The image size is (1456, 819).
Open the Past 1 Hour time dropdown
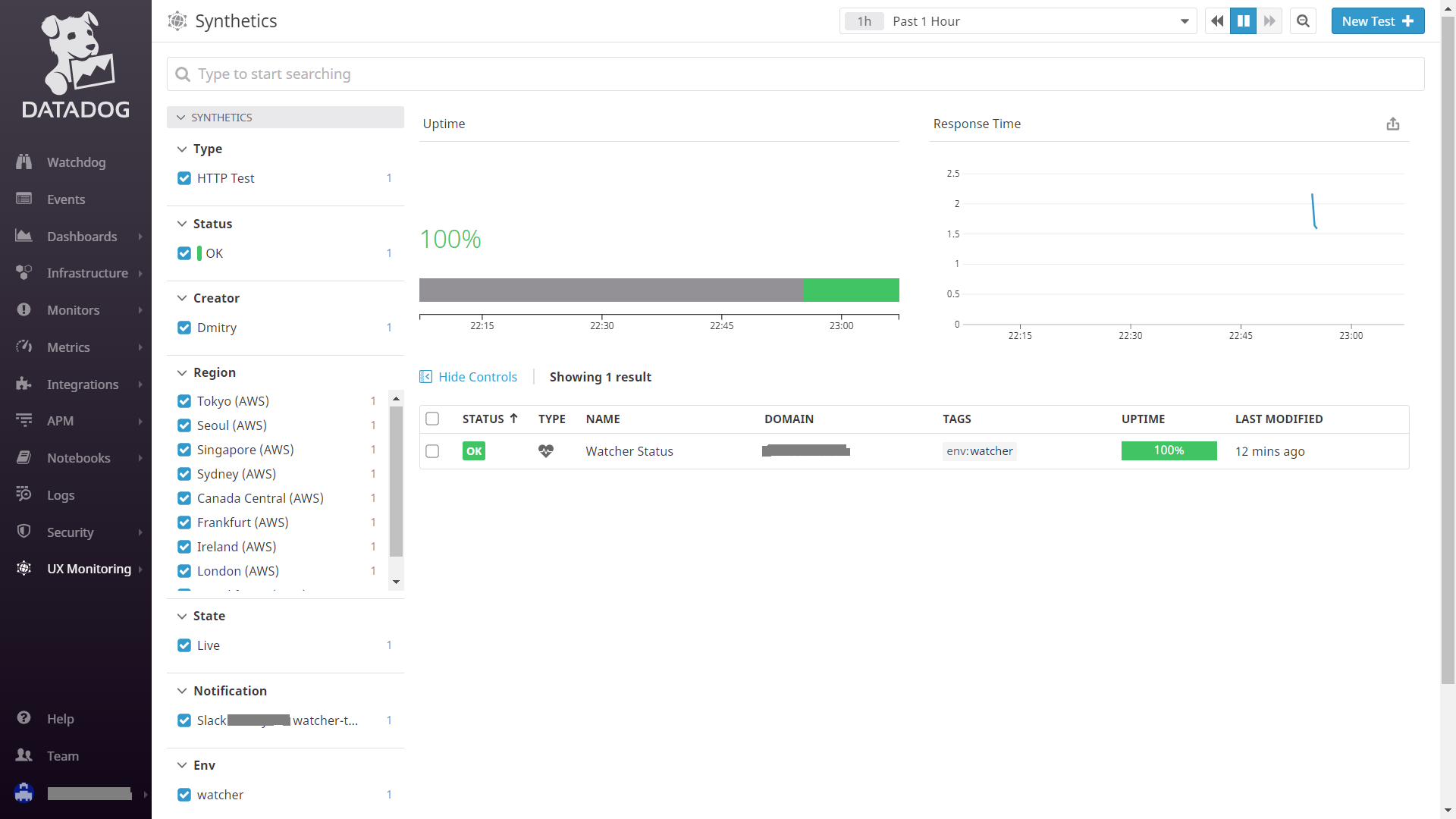(1018, 21)
